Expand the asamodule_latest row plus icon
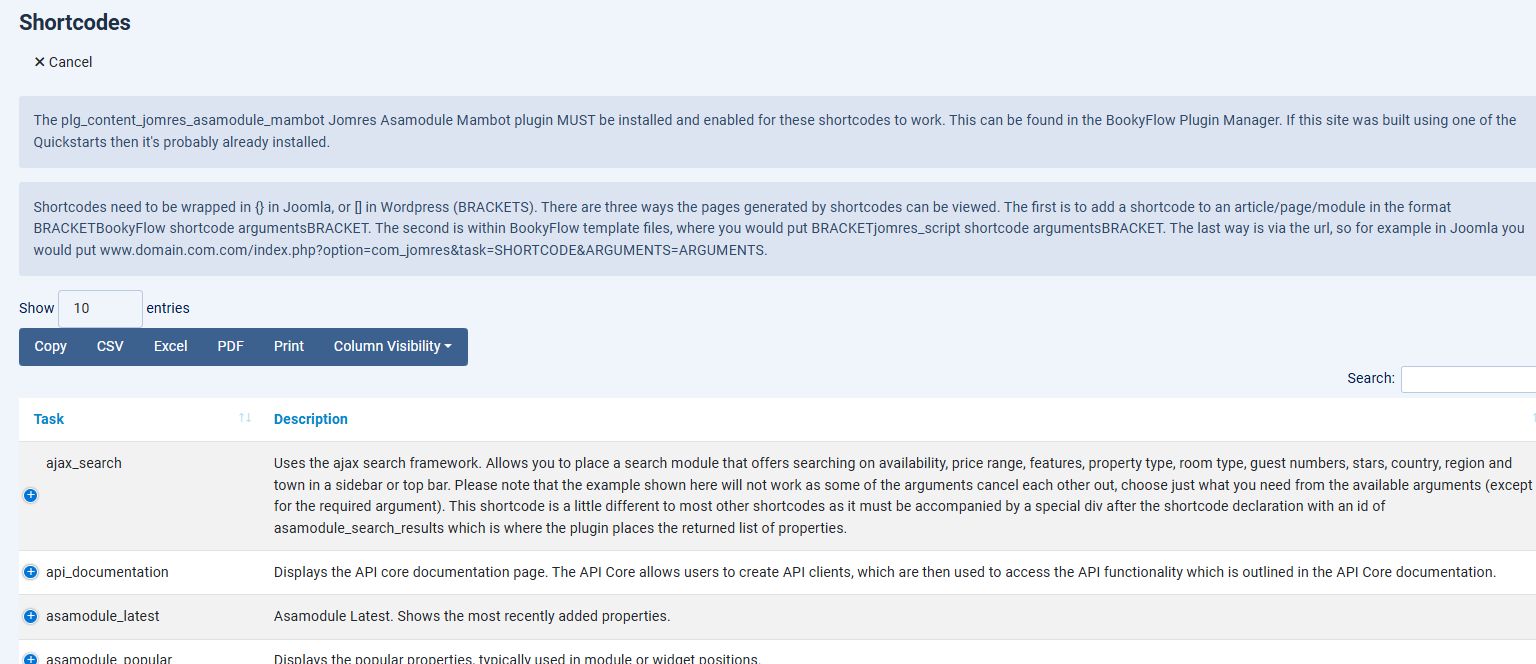 point(30,616)
